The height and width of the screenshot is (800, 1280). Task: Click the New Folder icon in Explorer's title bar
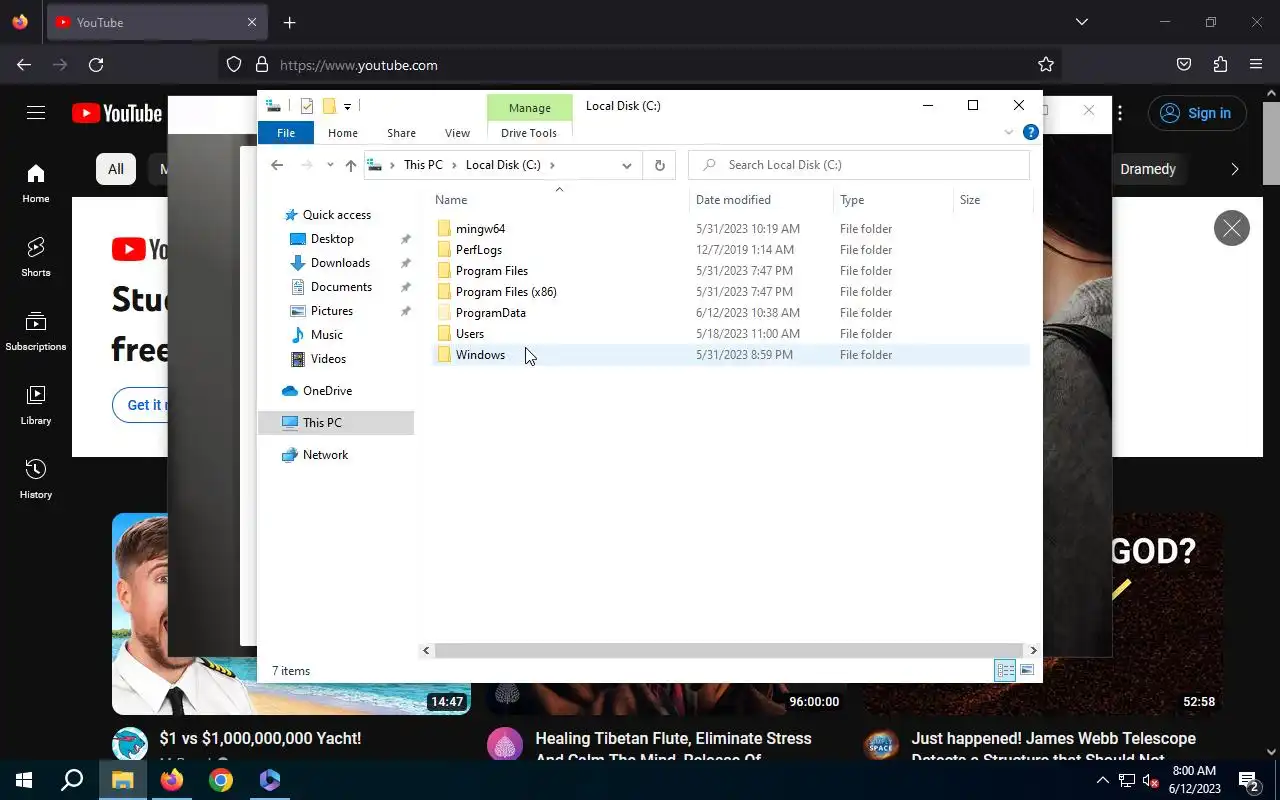click(x=328, y=106)
